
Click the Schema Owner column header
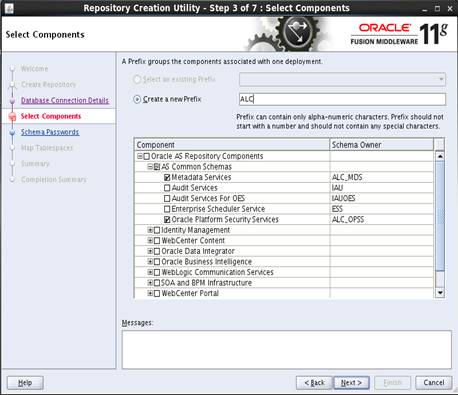(x=382, y=145)
